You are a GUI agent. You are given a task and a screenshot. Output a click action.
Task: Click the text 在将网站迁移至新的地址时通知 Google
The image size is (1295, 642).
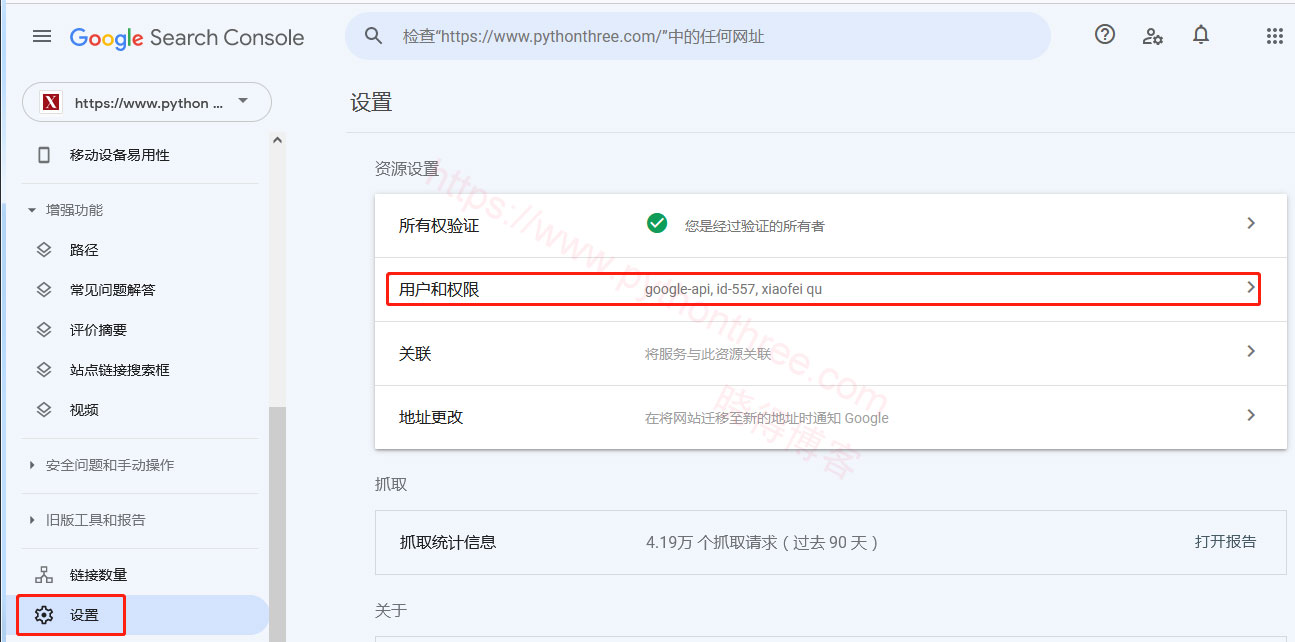click(x=767, y=418)
